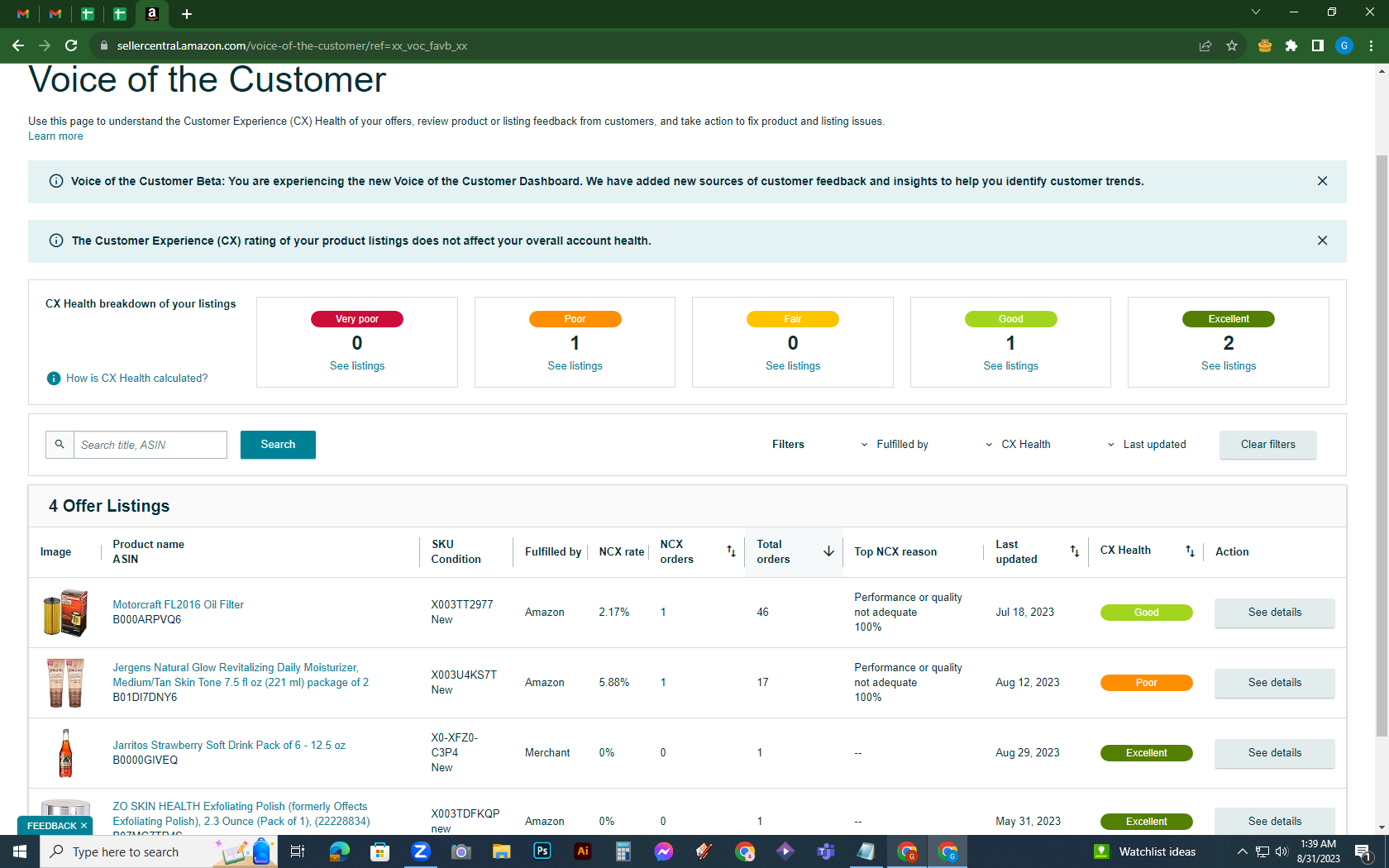
Task: Switch to the second Gmail tab
Action: [x=55, y=14]
